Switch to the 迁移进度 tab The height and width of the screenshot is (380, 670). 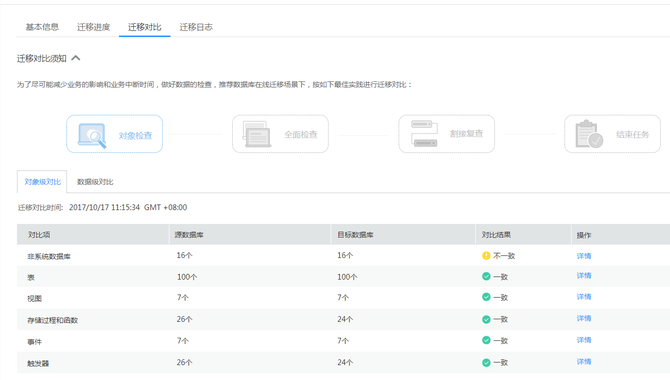coord(93,27)
